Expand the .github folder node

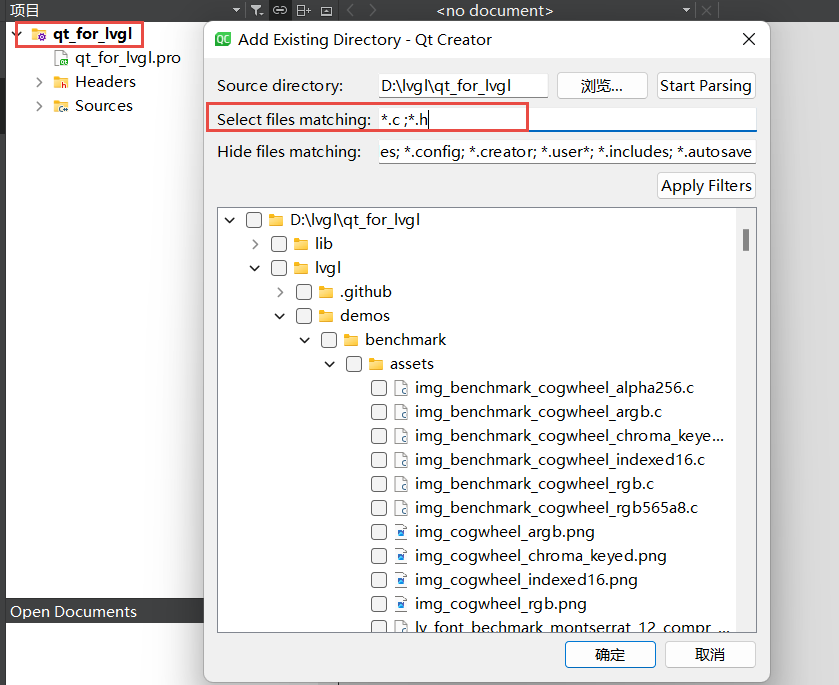[280, 292]
